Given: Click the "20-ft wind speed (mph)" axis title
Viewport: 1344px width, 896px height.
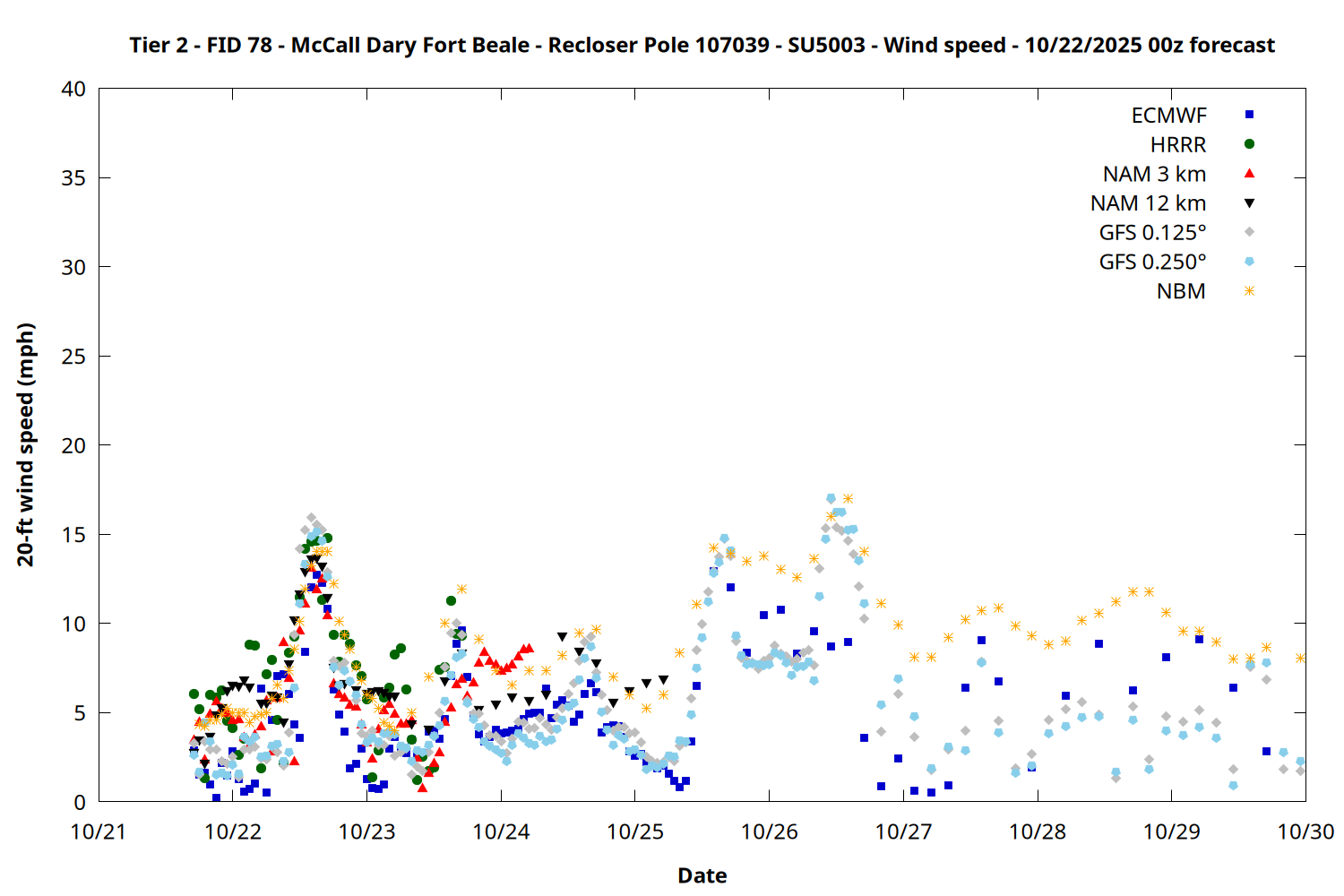Looking at the screenshot, I should (x=26, y=444).
